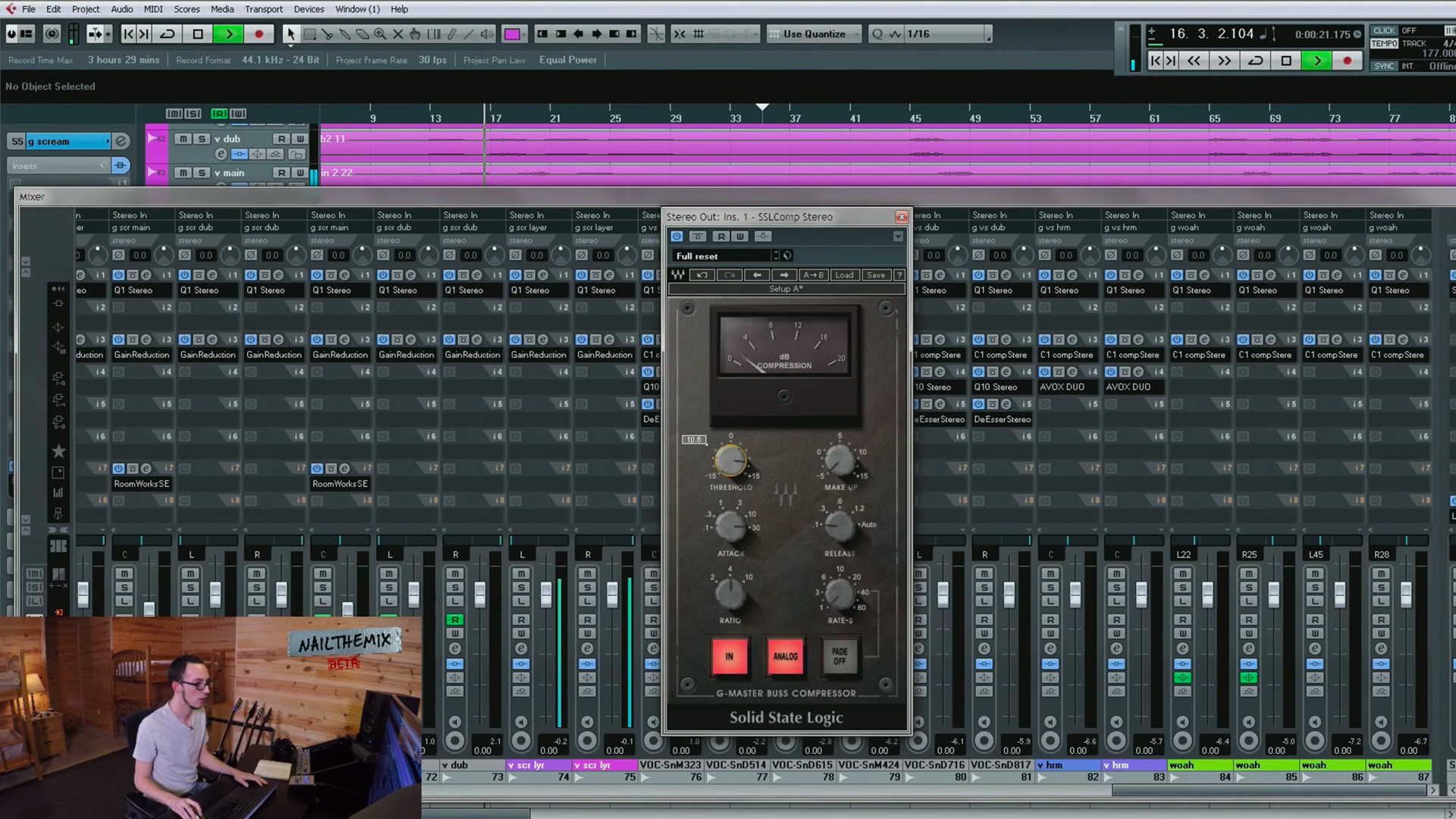The image size is (1456, 819).
Task: Toggle the ANALOG button on the compressor
Action: click(785, 657)
